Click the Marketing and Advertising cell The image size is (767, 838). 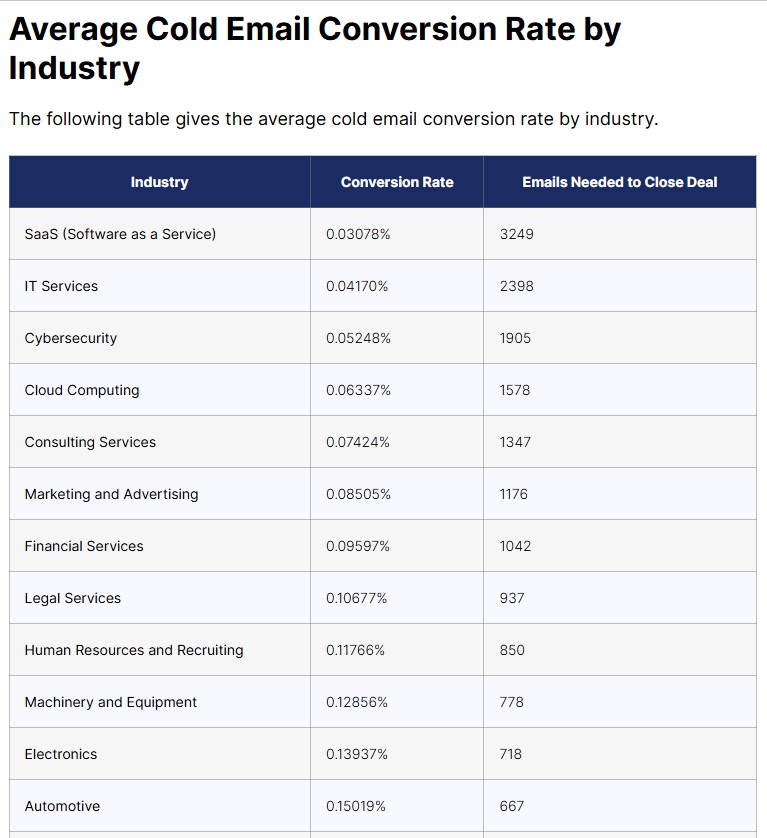[111, 494]
